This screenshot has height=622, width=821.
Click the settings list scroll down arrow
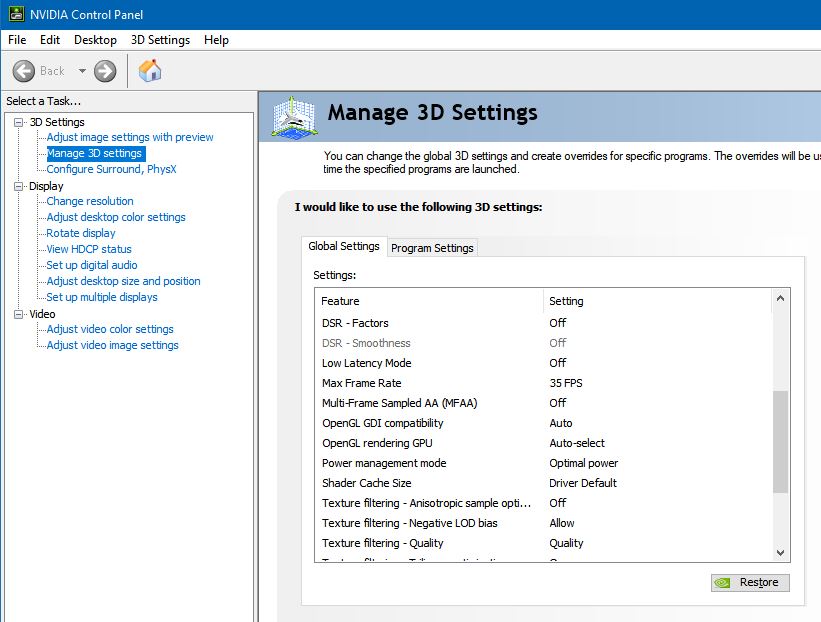click(781, 552)
